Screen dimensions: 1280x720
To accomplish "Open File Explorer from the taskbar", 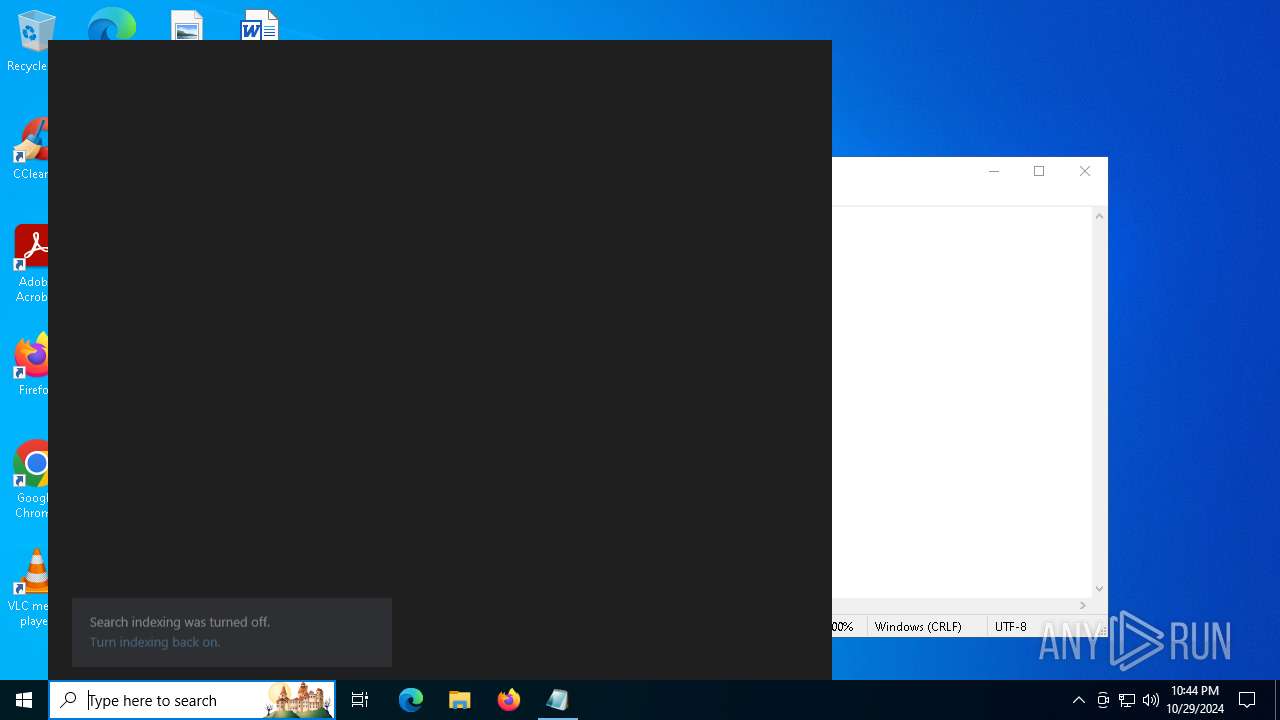I will pos(460,700).
